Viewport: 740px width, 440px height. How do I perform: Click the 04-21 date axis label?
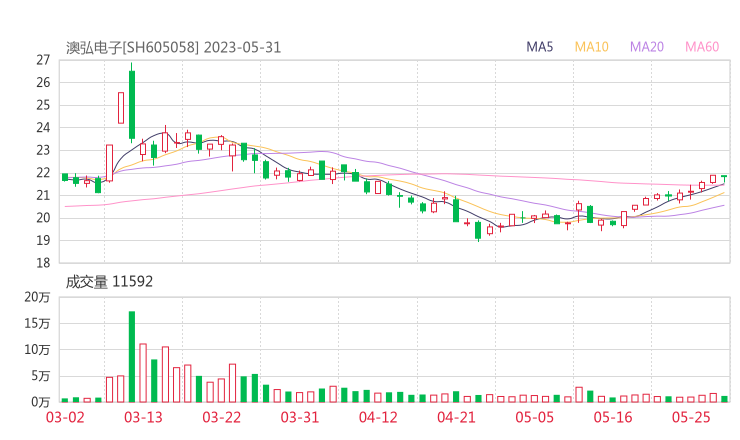[x=456, y=417]
